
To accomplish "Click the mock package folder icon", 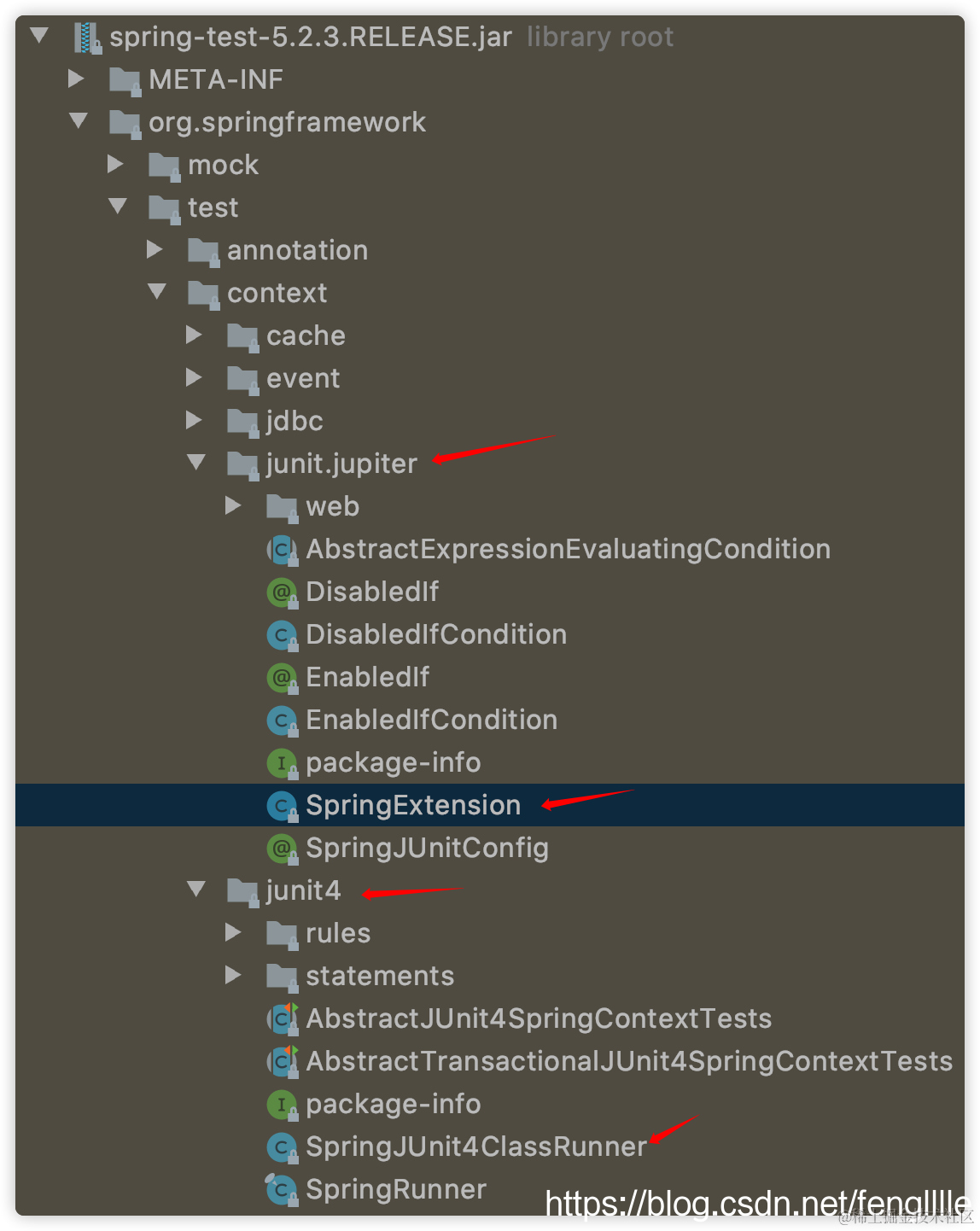I will [165, 166].
